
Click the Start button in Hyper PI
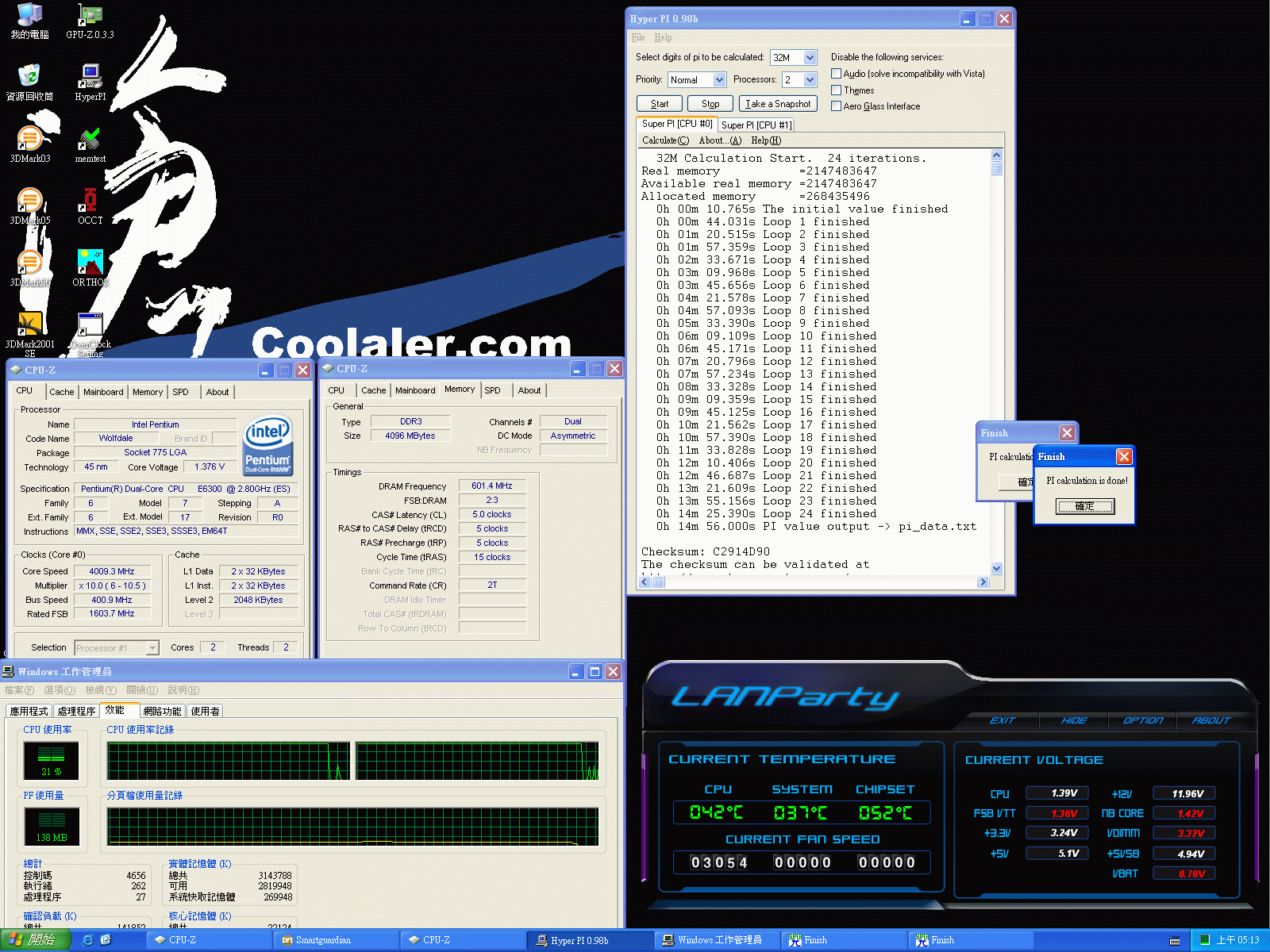coord(660,104)
